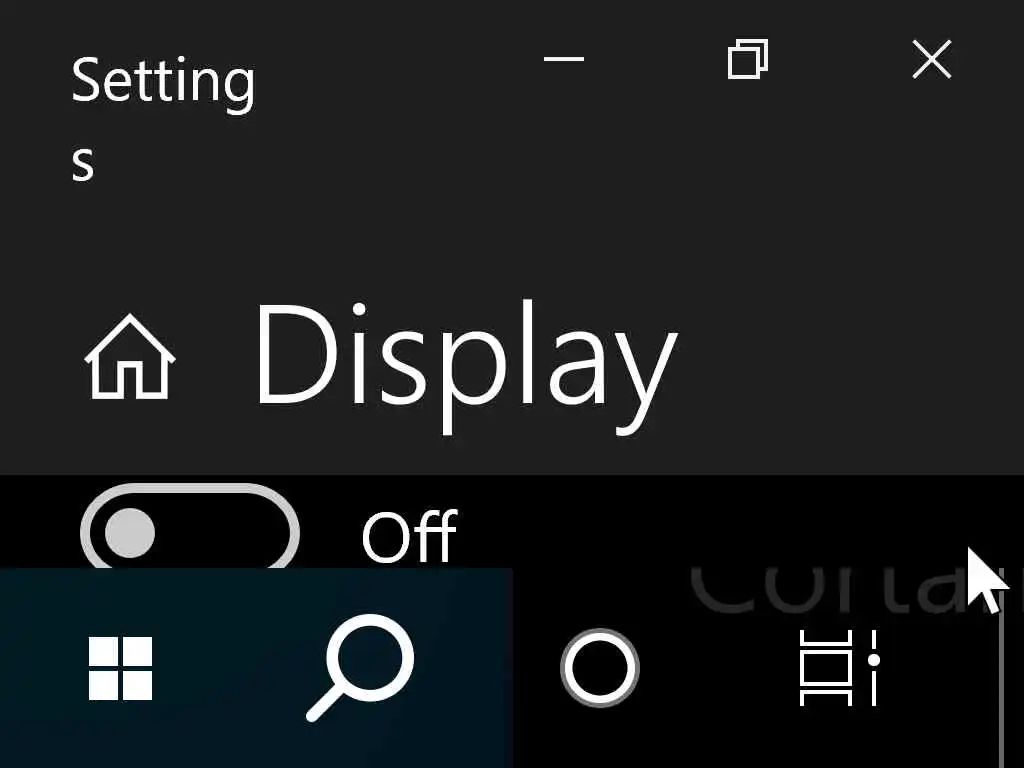This screenshot has height=768, width=1024.
Task: Click the Settings window title text
Action: [x=163, y=118]
